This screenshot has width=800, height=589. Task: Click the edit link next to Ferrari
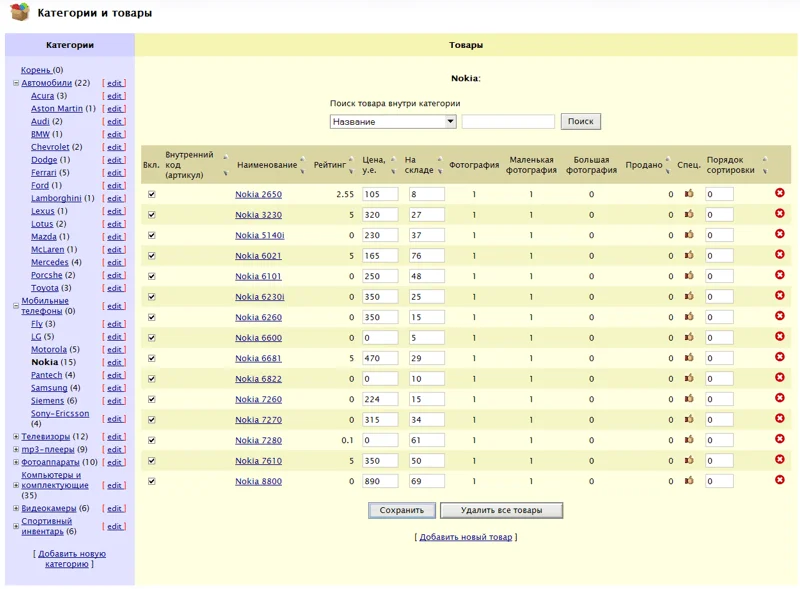115,173
